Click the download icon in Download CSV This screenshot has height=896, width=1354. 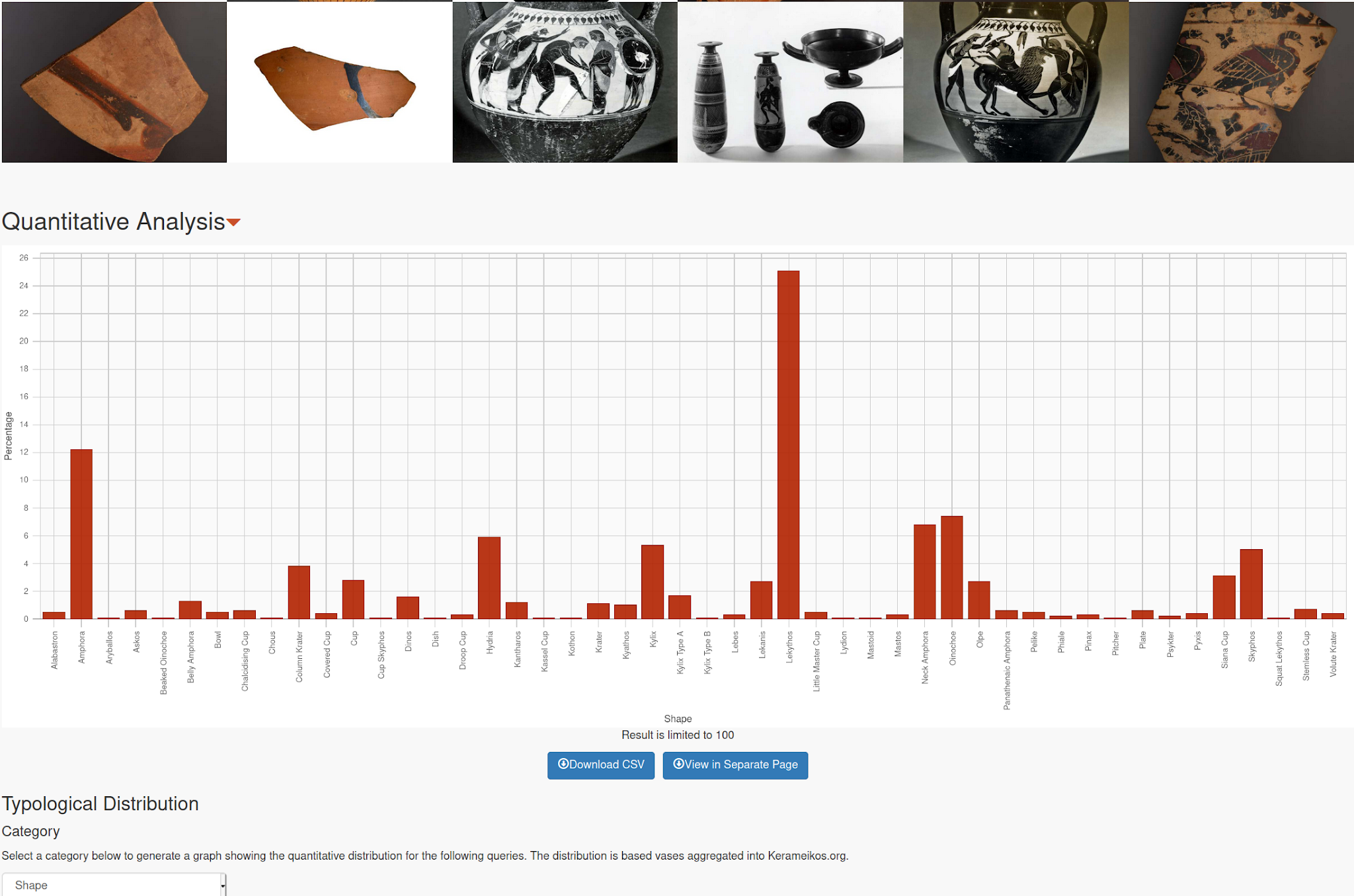pos(563,764)
